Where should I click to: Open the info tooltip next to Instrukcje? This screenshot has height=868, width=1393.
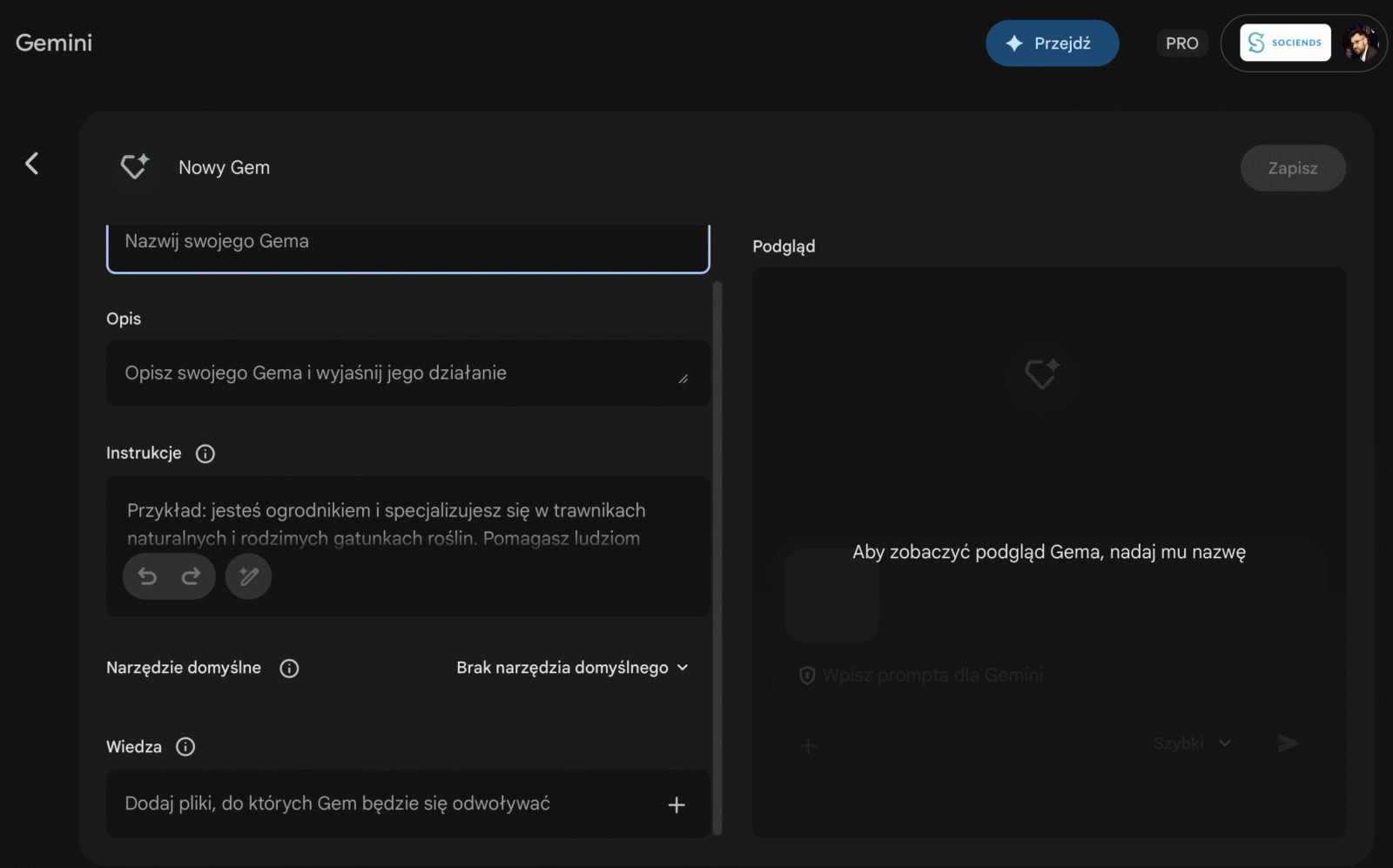205,453
